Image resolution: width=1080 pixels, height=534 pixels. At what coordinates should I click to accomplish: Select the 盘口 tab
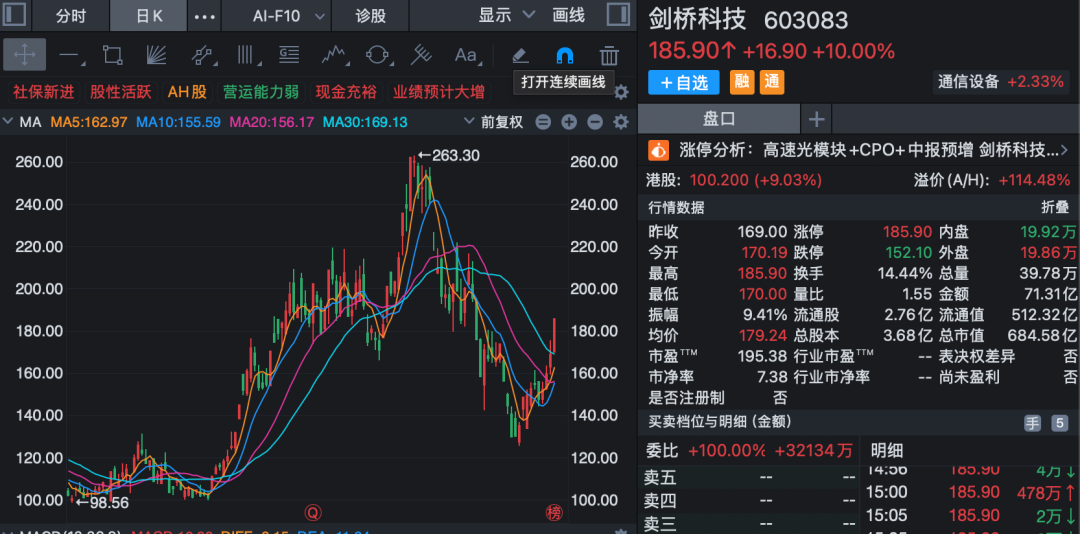coord(719,119)
